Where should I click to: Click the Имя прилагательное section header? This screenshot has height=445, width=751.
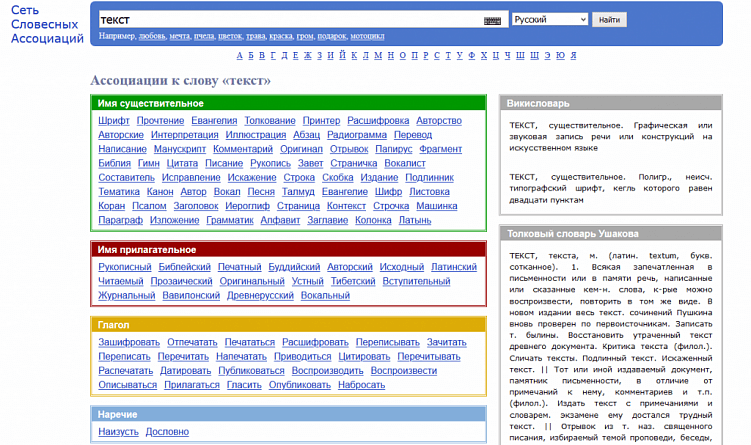288,250
